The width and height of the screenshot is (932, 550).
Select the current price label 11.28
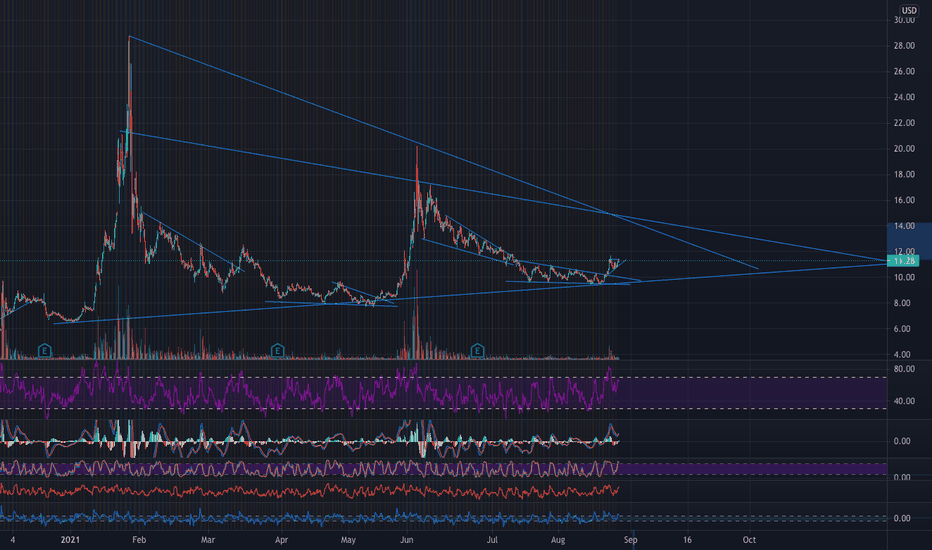tap(903, 260)
